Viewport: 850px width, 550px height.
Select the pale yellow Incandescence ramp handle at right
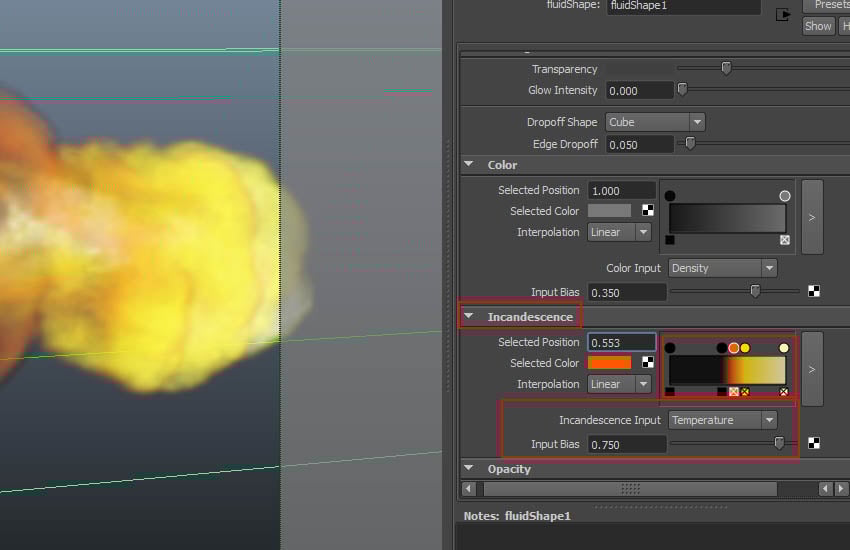pyautogui.click(x=784, y=348)
